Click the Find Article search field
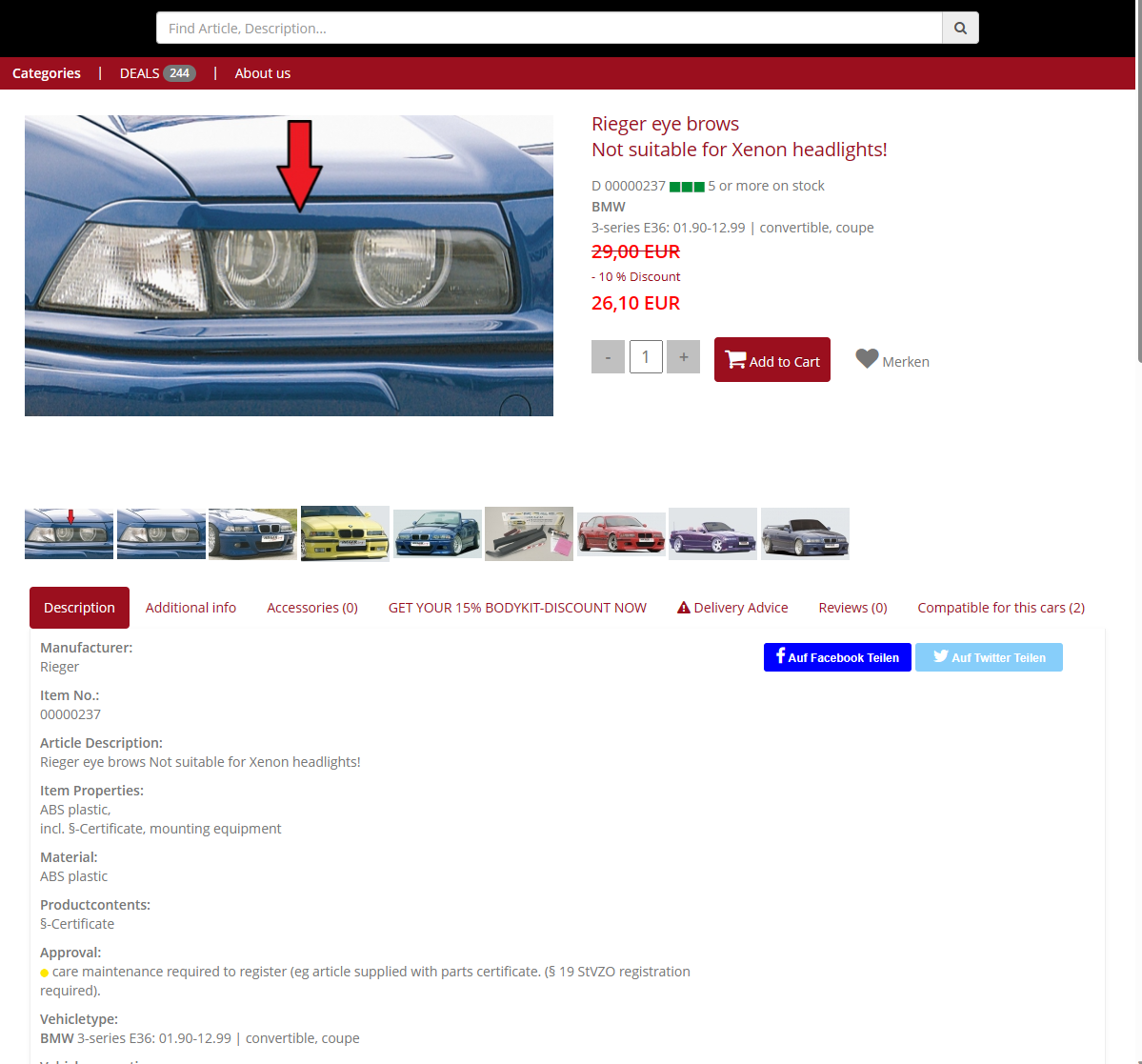The width and height of the screenshot is (1142, 1064). click(x=549, y=29)
